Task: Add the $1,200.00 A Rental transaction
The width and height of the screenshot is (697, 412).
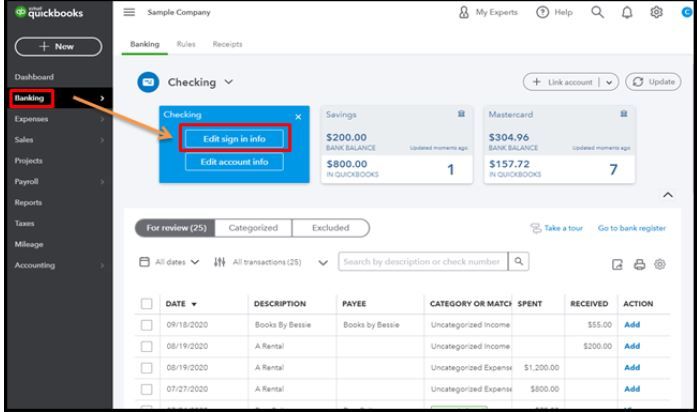Action: (x=632, y=367)
